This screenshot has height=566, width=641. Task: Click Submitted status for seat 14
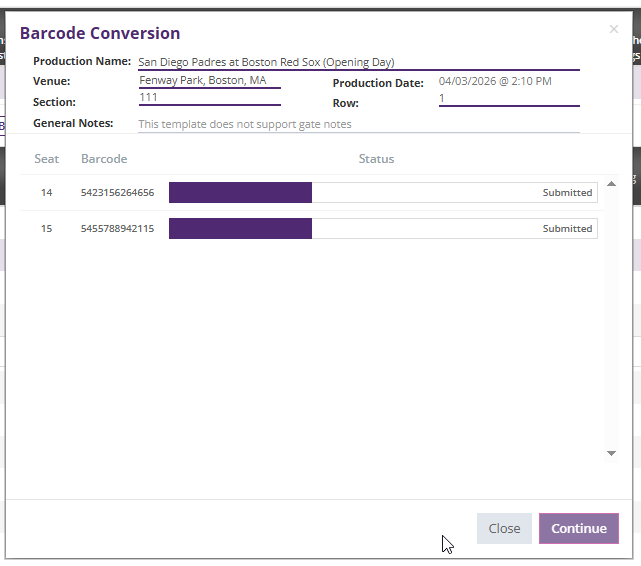pyautogui.click(x=567, y=192)
